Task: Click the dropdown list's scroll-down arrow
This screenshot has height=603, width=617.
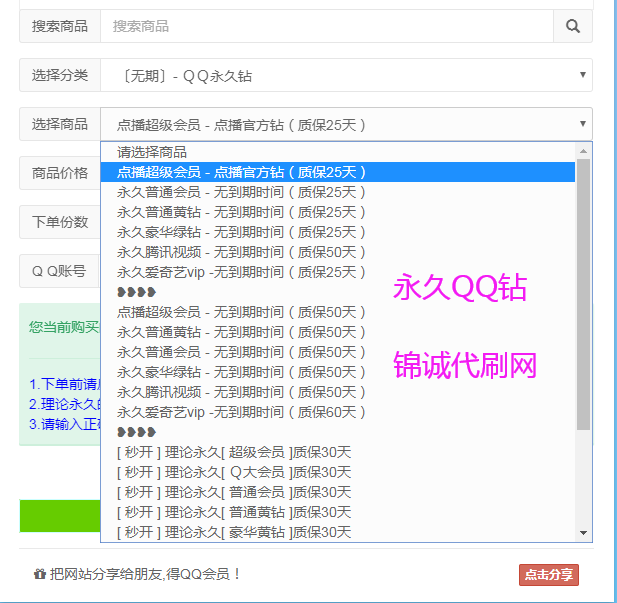Action: point(584,533)
